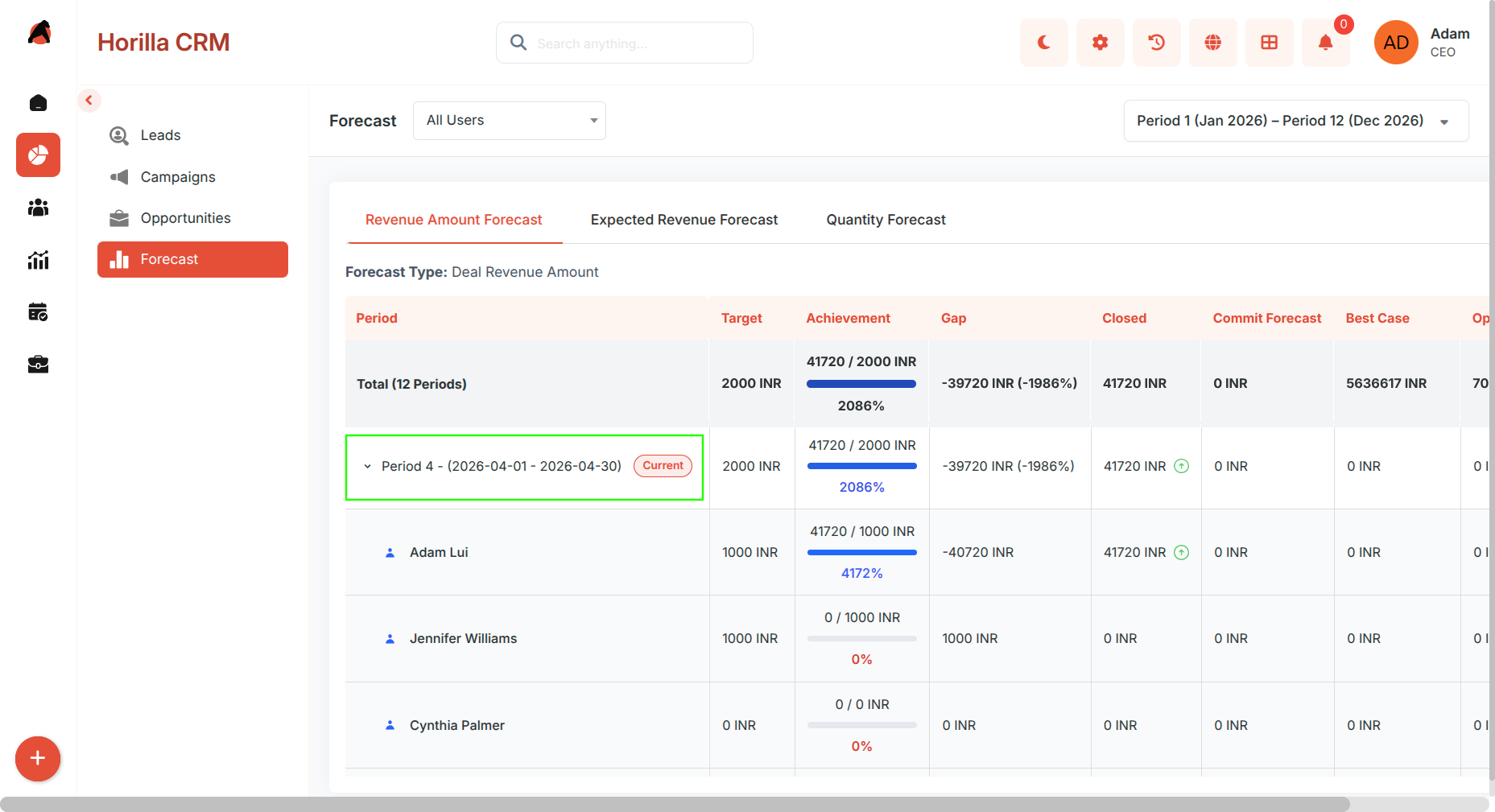Click Adam Lui user row name
This screenshot has height=812, width=1495.
click(x=439, y=552)
